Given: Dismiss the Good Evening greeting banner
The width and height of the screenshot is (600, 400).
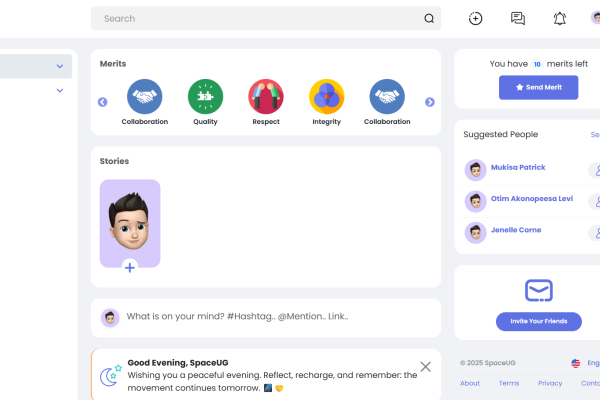Looking at the screenshot, I should coord(426,367).
